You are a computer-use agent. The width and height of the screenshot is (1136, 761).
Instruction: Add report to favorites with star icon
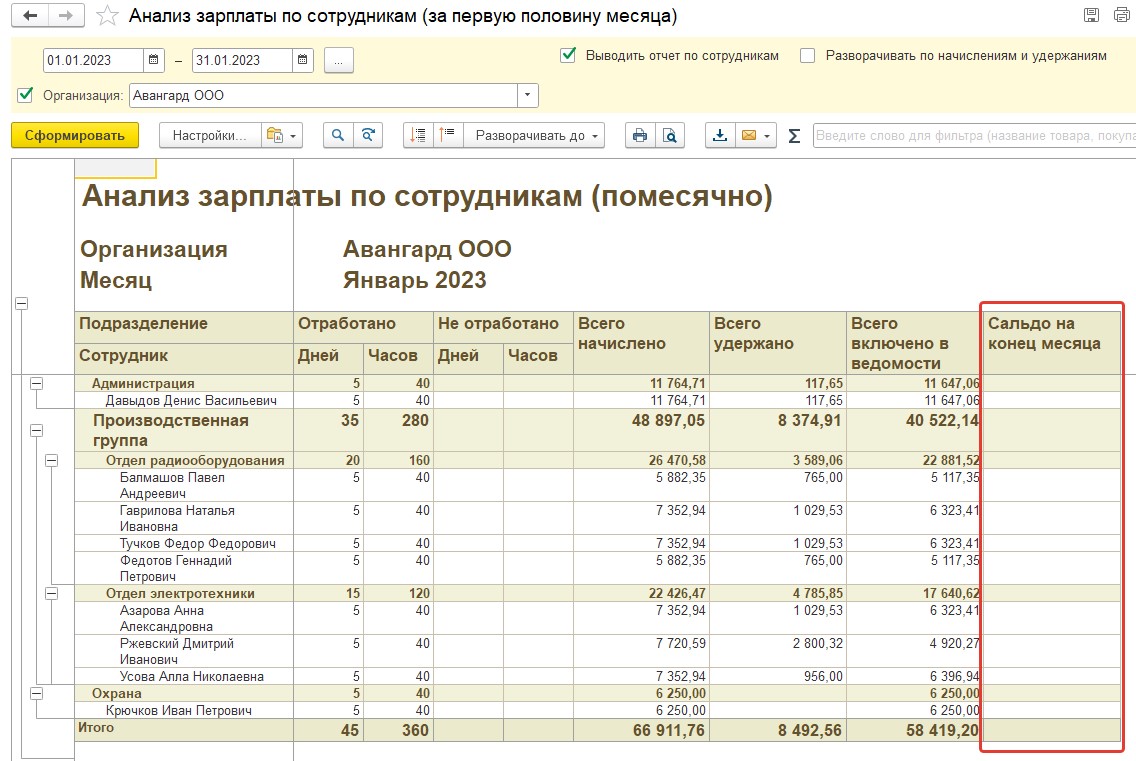tap(107, 15)
